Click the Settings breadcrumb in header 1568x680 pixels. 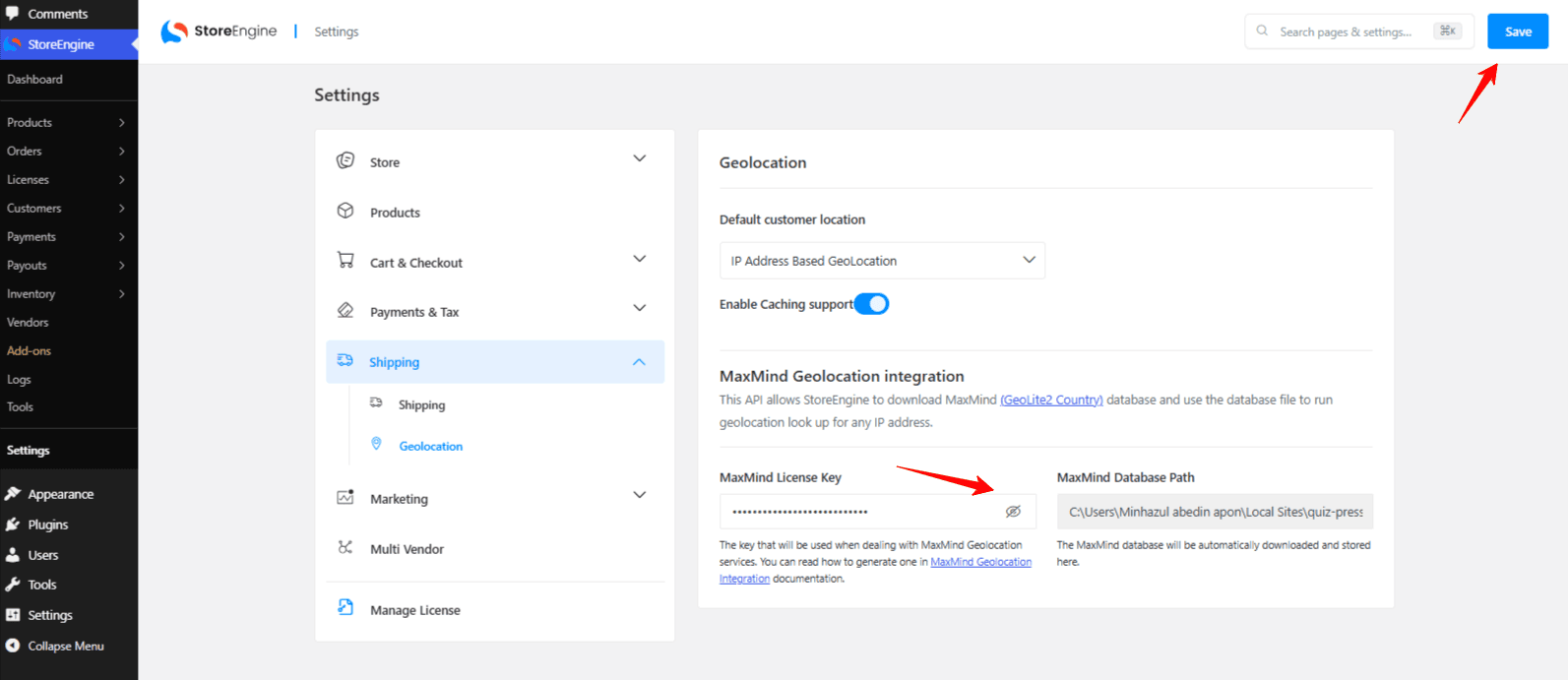337,31
